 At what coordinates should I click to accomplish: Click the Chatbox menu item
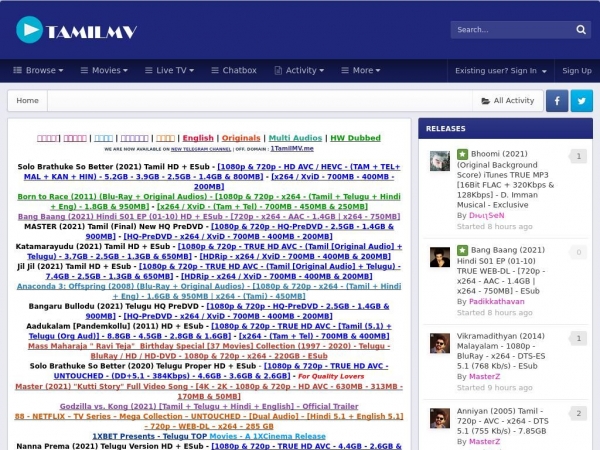coord(234,70)
